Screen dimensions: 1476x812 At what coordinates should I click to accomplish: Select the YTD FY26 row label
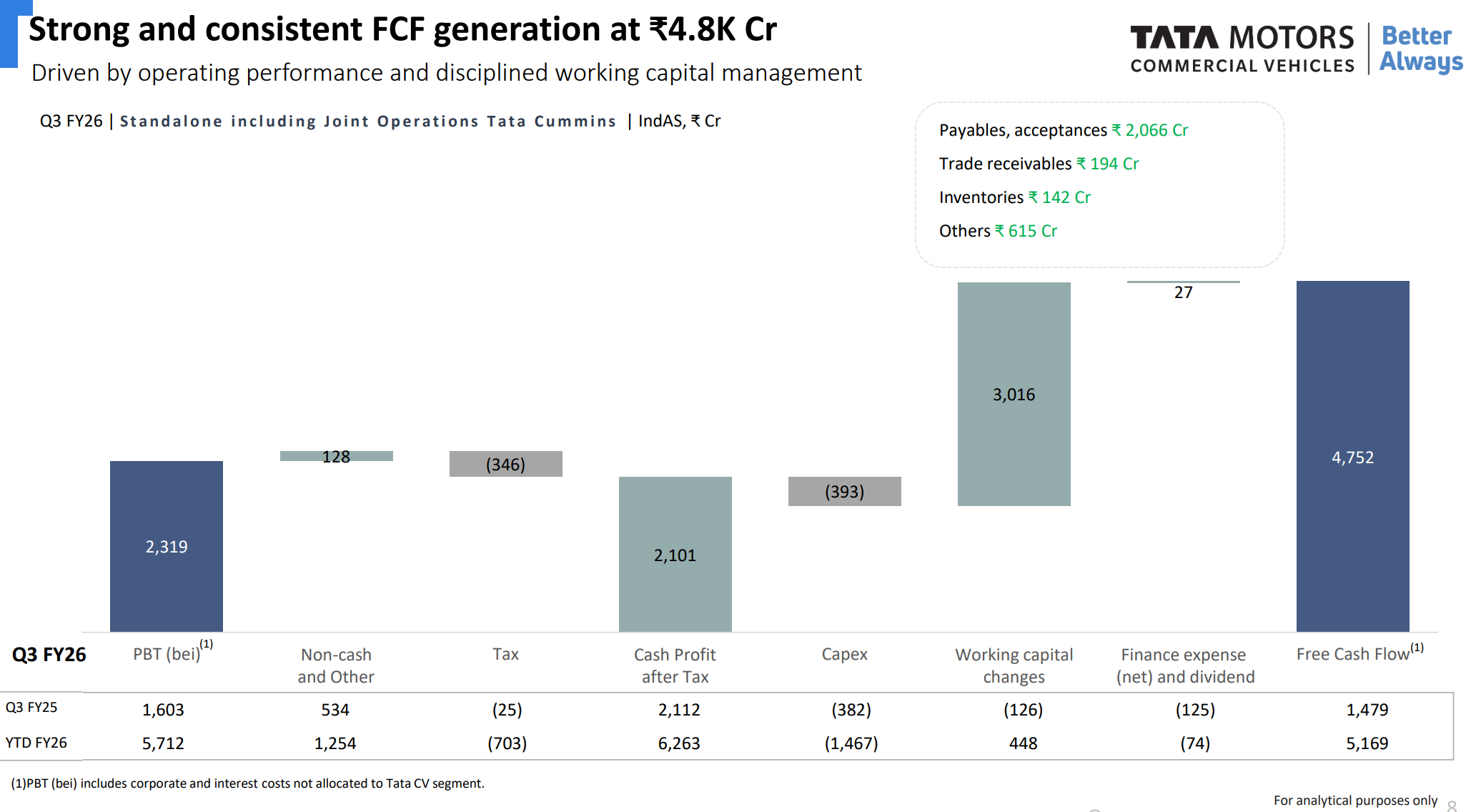coord(36,743)
